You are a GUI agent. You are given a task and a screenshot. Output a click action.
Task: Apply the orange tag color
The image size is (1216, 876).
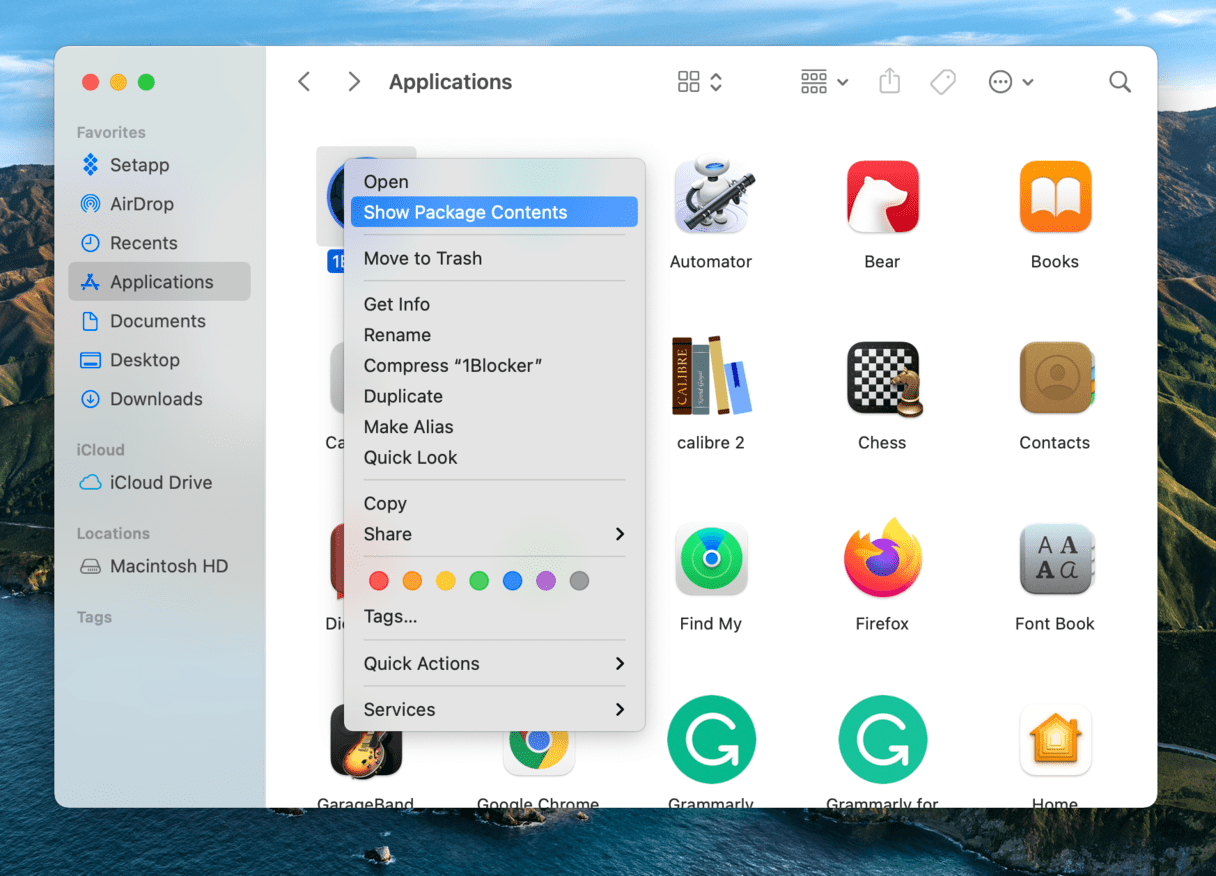(412, 580)
